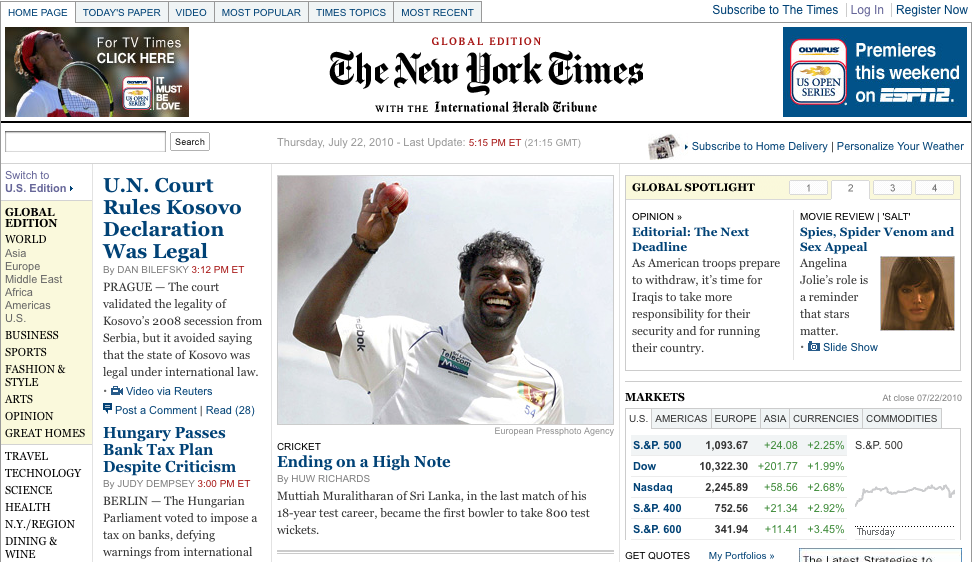Click the New York Times masthead logo

pyautogui.click(x=486, y=72)
